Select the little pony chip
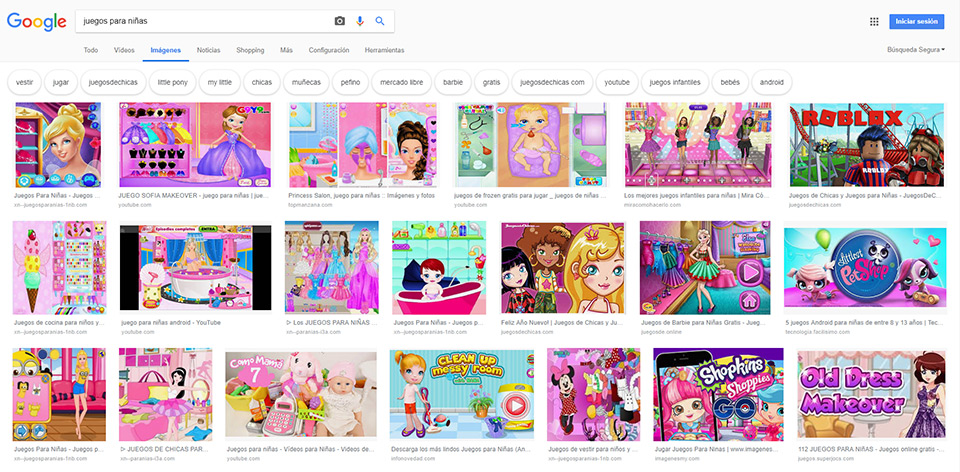Screen dimensions: 960x472 173,82
